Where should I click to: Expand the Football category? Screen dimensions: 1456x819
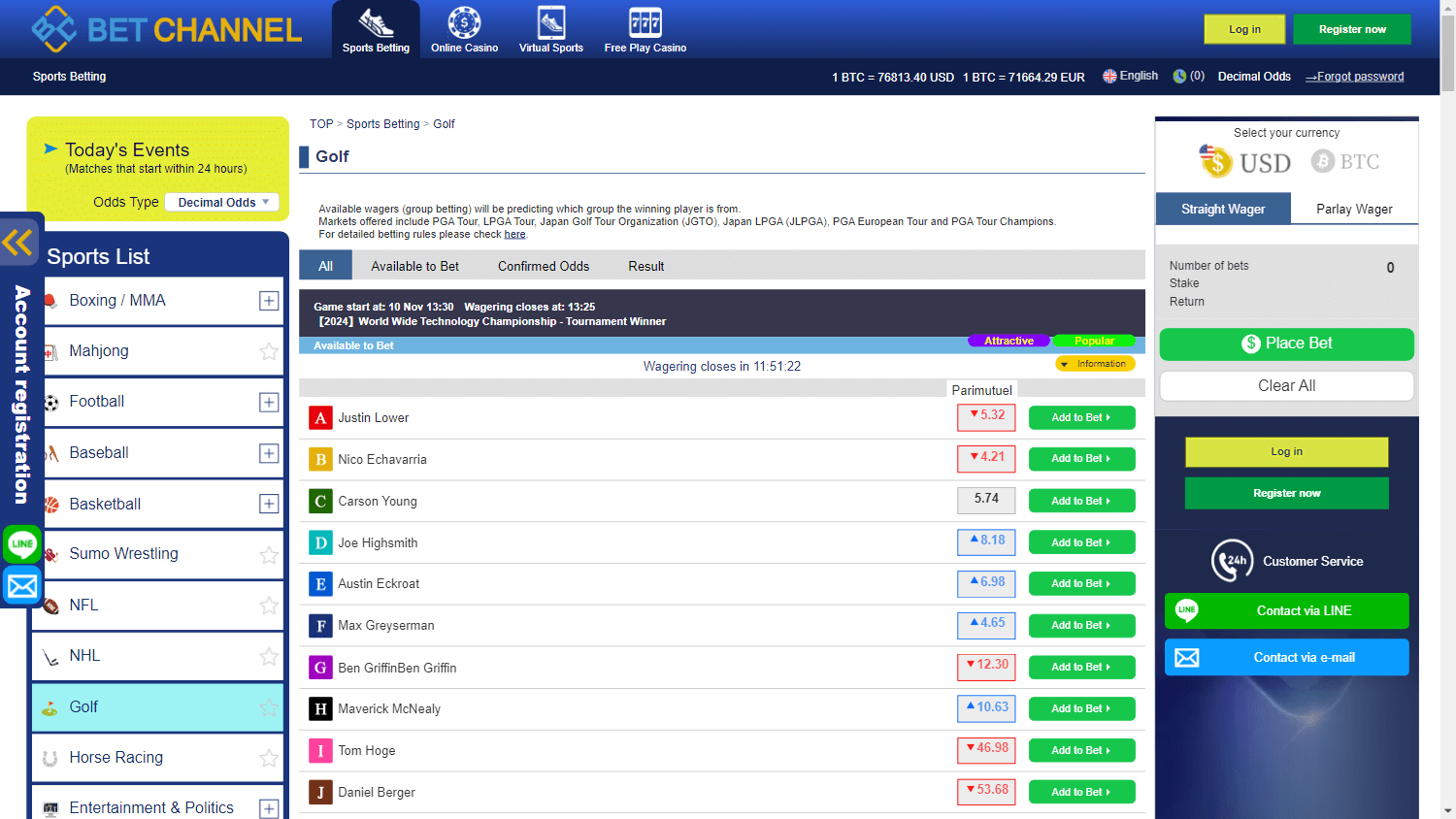coord(269,402)
